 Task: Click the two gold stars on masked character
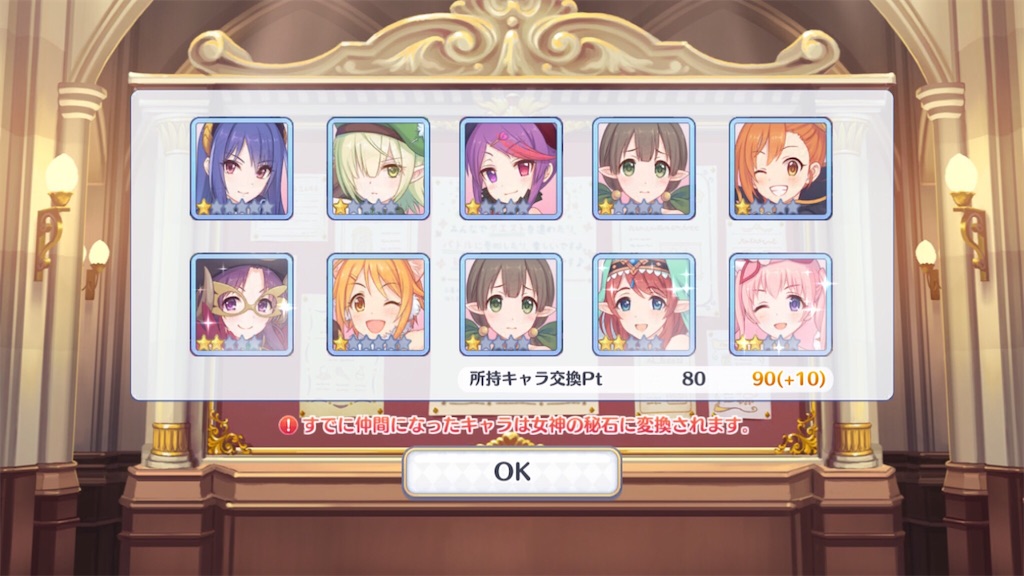211,344
